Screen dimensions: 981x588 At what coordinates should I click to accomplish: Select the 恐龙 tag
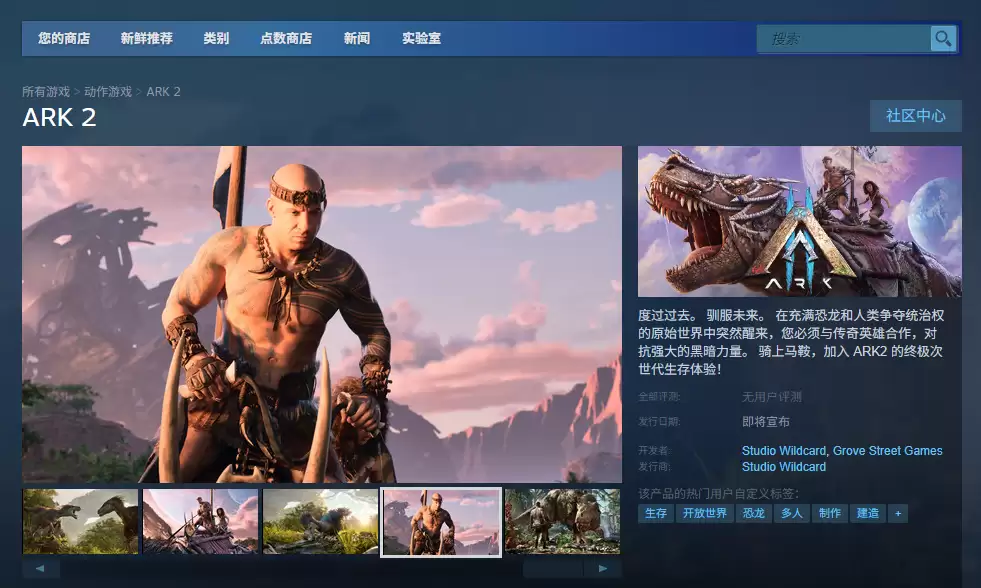coord(753,513)
